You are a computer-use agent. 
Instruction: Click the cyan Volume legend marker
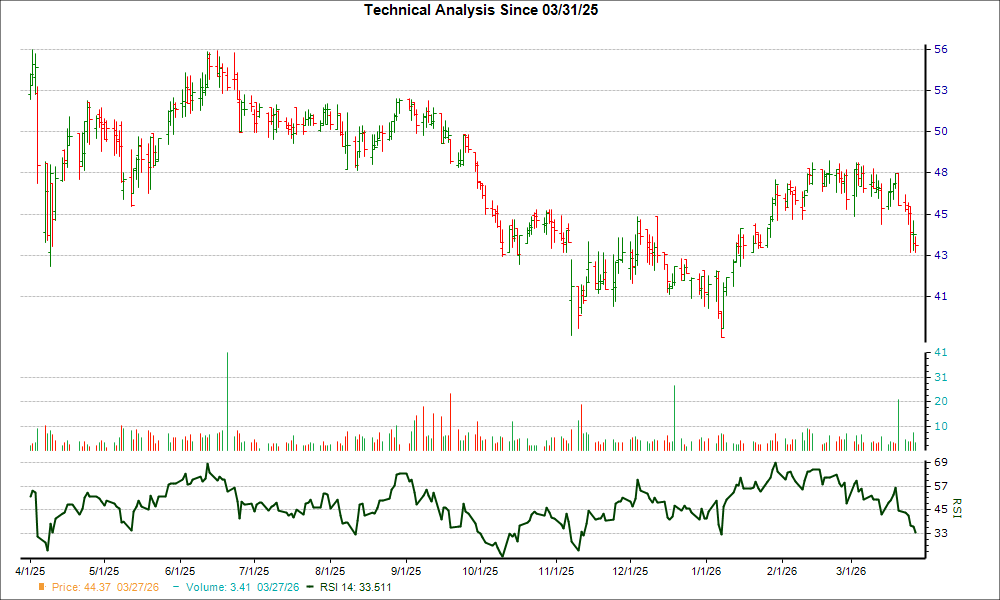pos(176,588)
